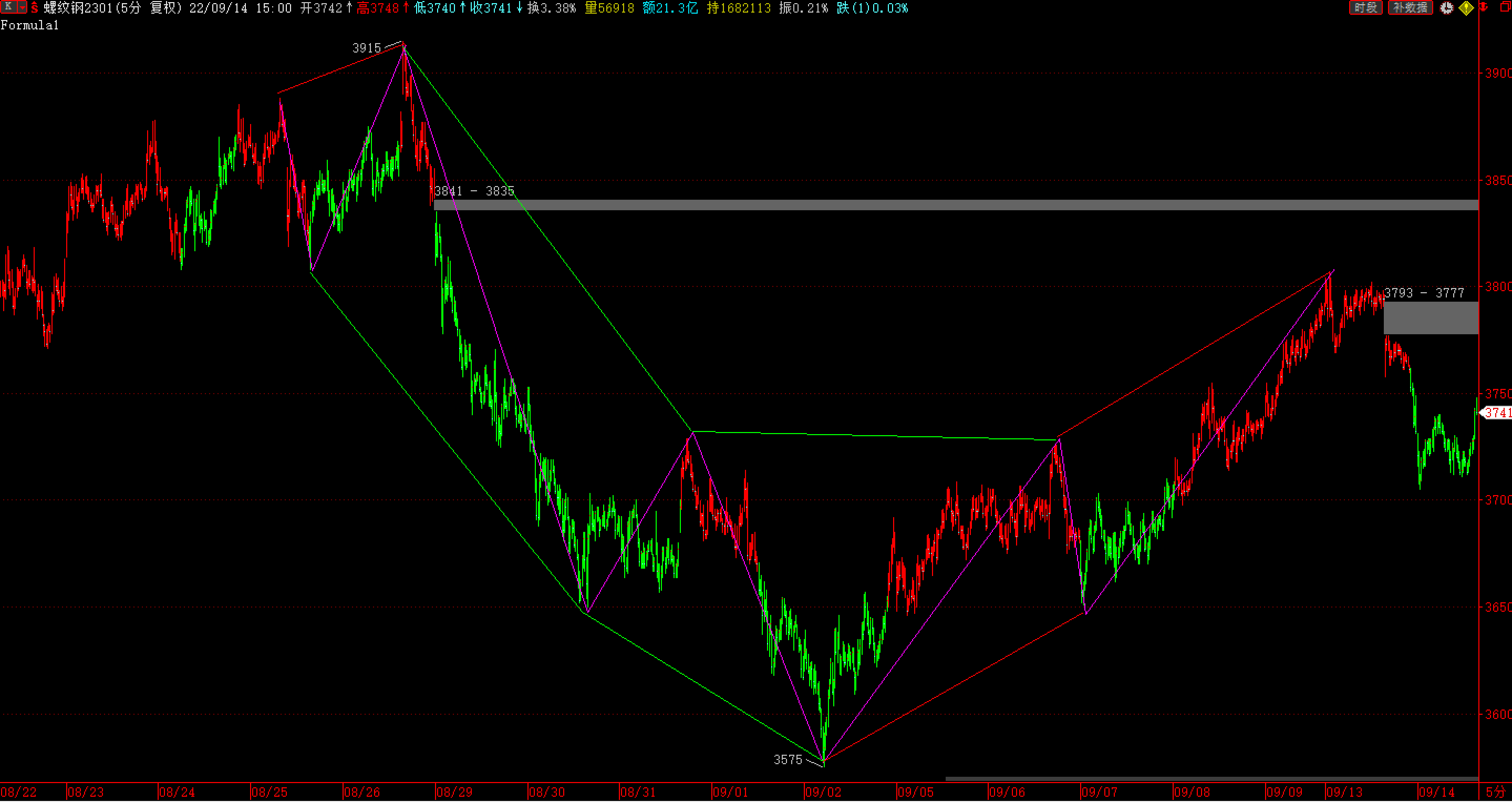Click the 09/01 date marker
This screenshot has width=1512, height=802.
tap(731, 793)
